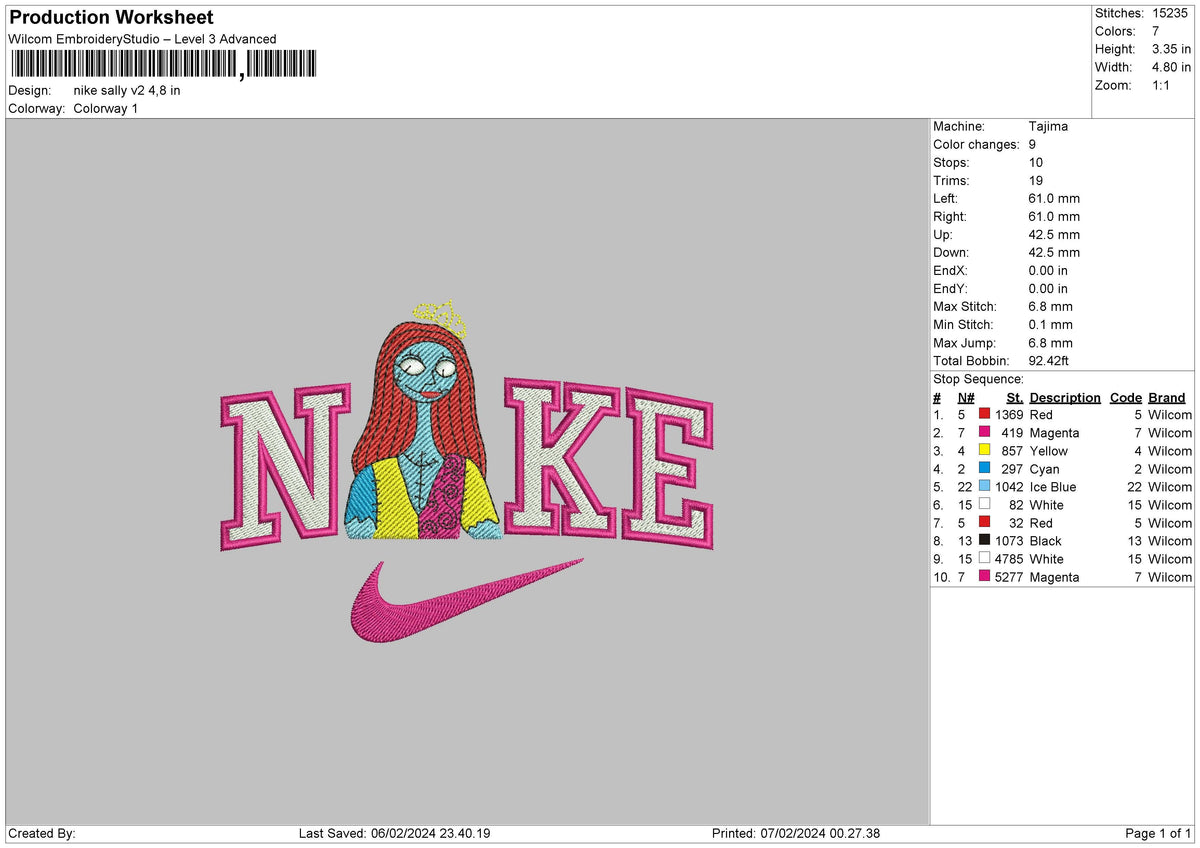This screenshot has width=1200, height=848.
Task: Click the "Created By:" footer label
Action: (x=42, y=834)
